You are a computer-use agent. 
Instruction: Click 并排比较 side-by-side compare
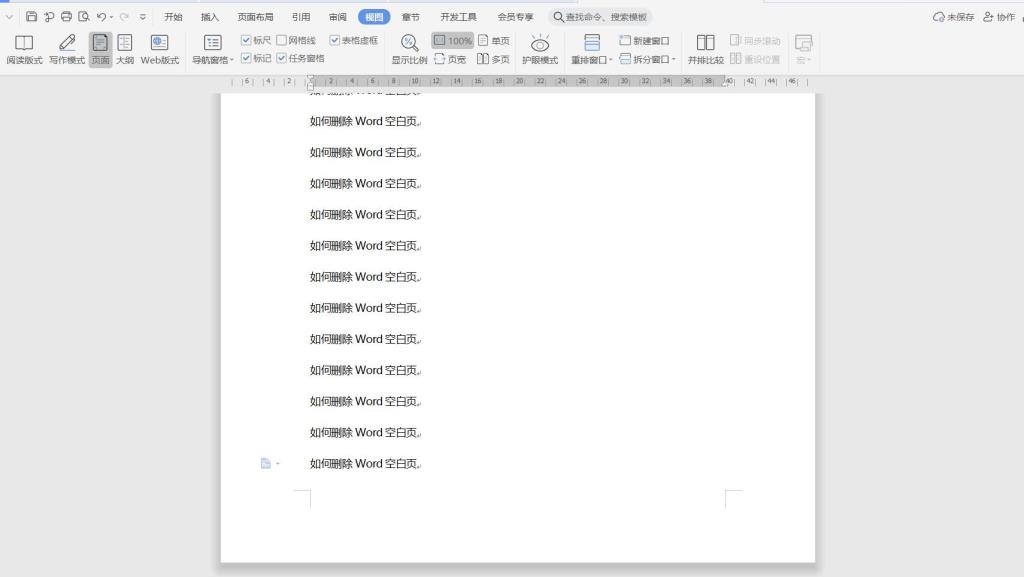705,50
